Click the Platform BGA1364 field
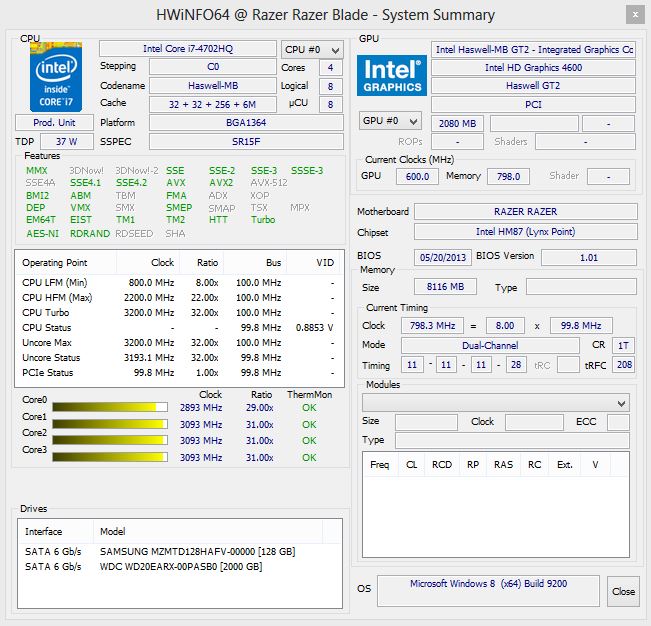 click(246, 123)
